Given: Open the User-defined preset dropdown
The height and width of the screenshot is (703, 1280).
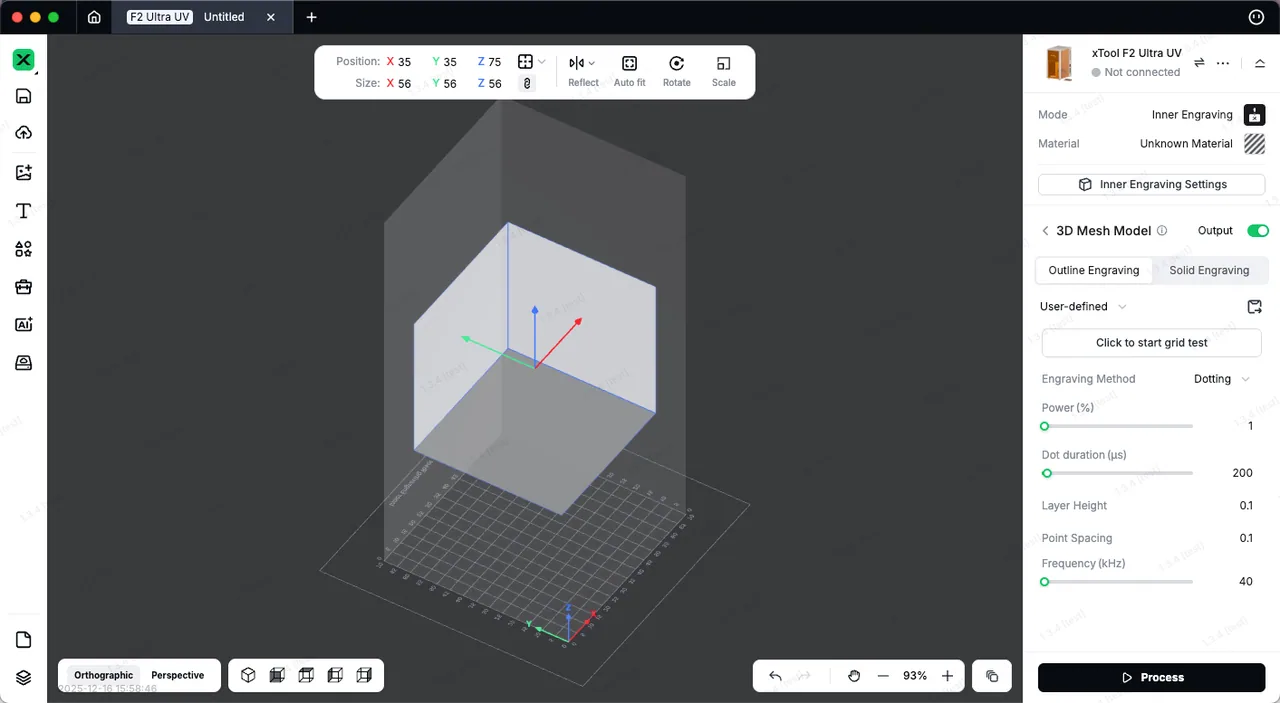Looking at the screenshot, I should pos(1083,307).
